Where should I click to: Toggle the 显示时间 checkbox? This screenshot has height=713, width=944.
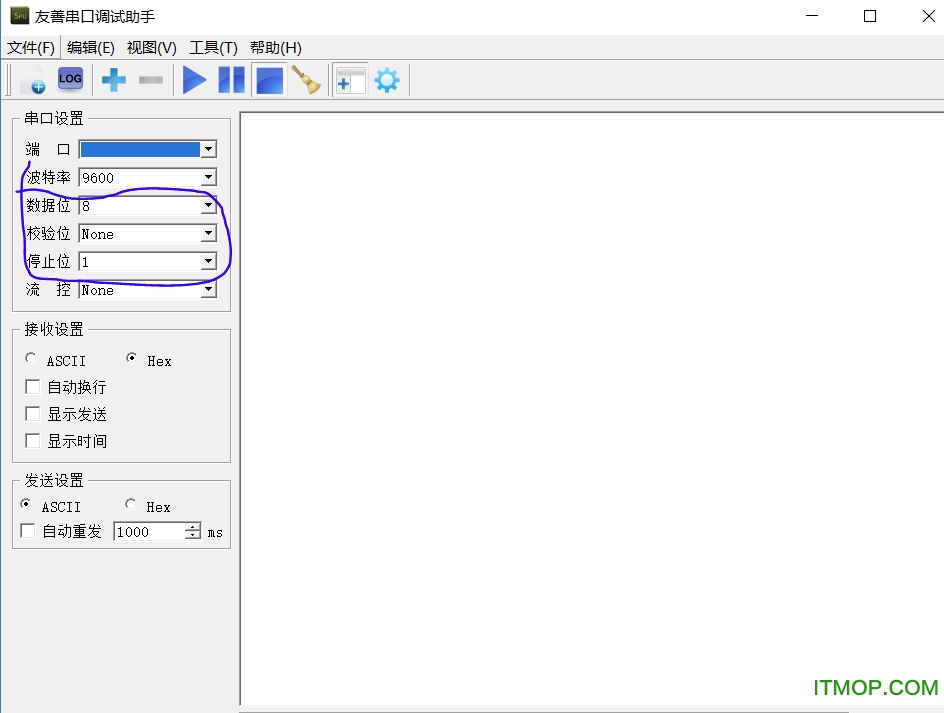33,441
